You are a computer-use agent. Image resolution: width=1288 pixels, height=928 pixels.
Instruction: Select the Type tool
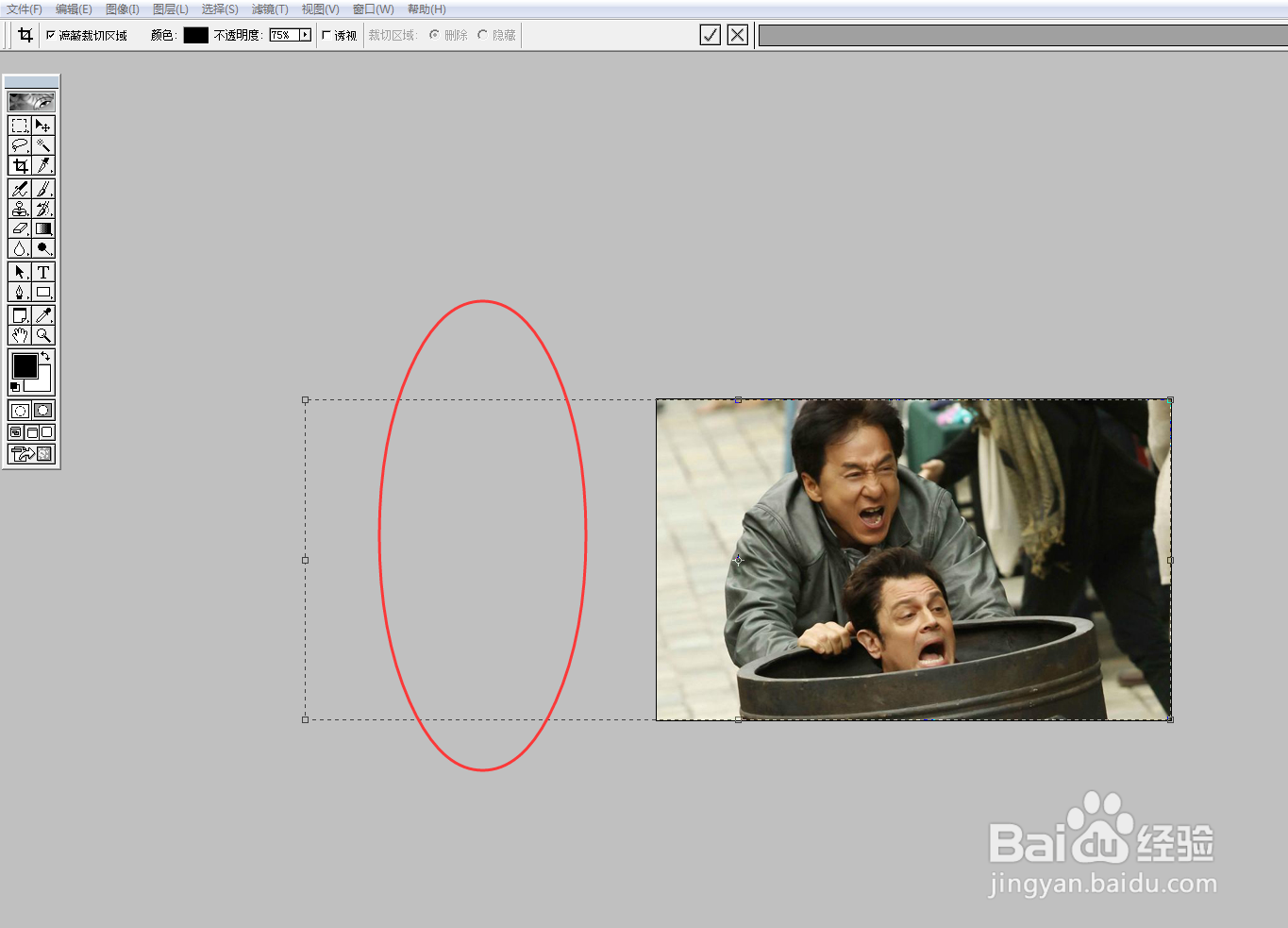pos(43,272)
